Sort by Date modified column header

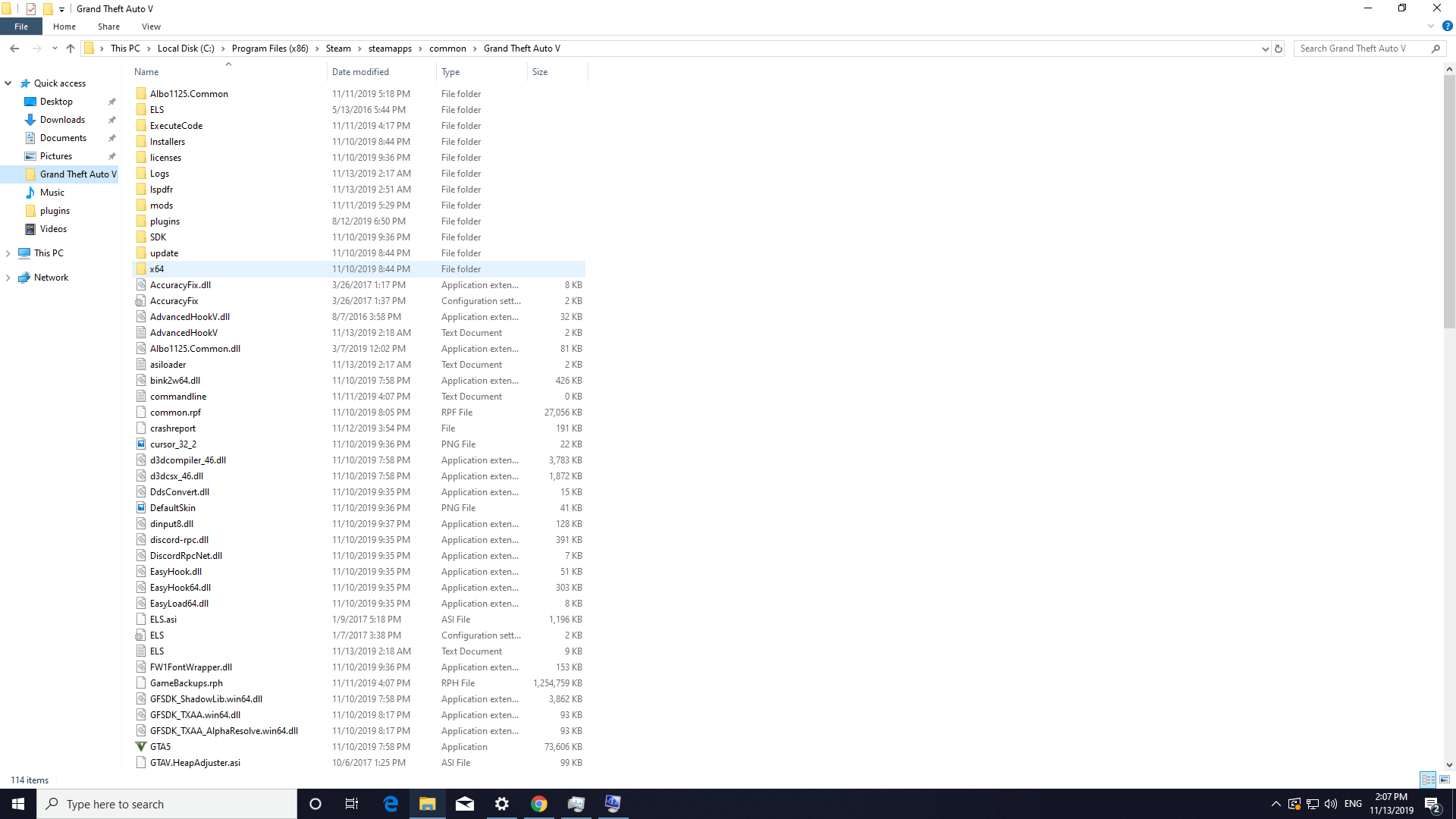click(x=360, y=72)
